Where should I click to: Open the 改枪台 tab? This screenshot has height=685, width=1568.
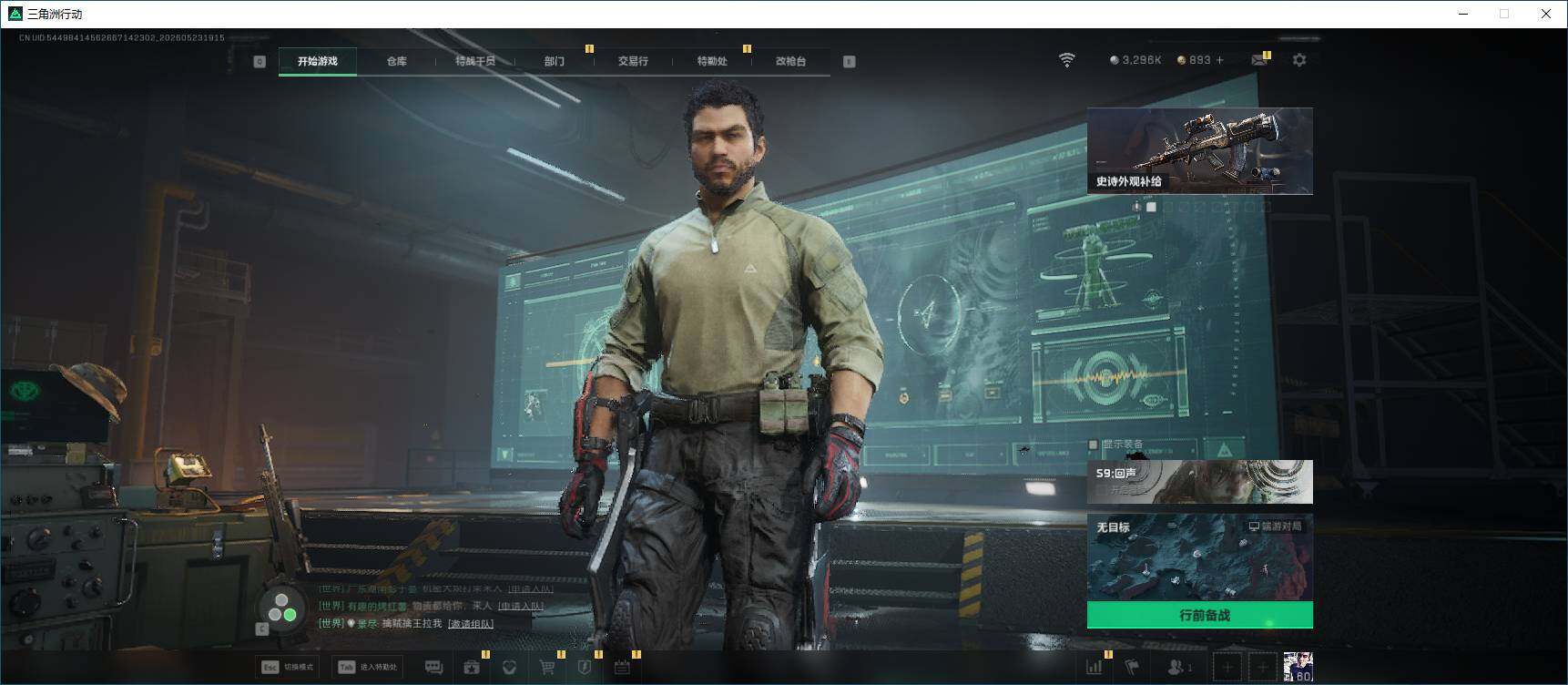point(790,61)
